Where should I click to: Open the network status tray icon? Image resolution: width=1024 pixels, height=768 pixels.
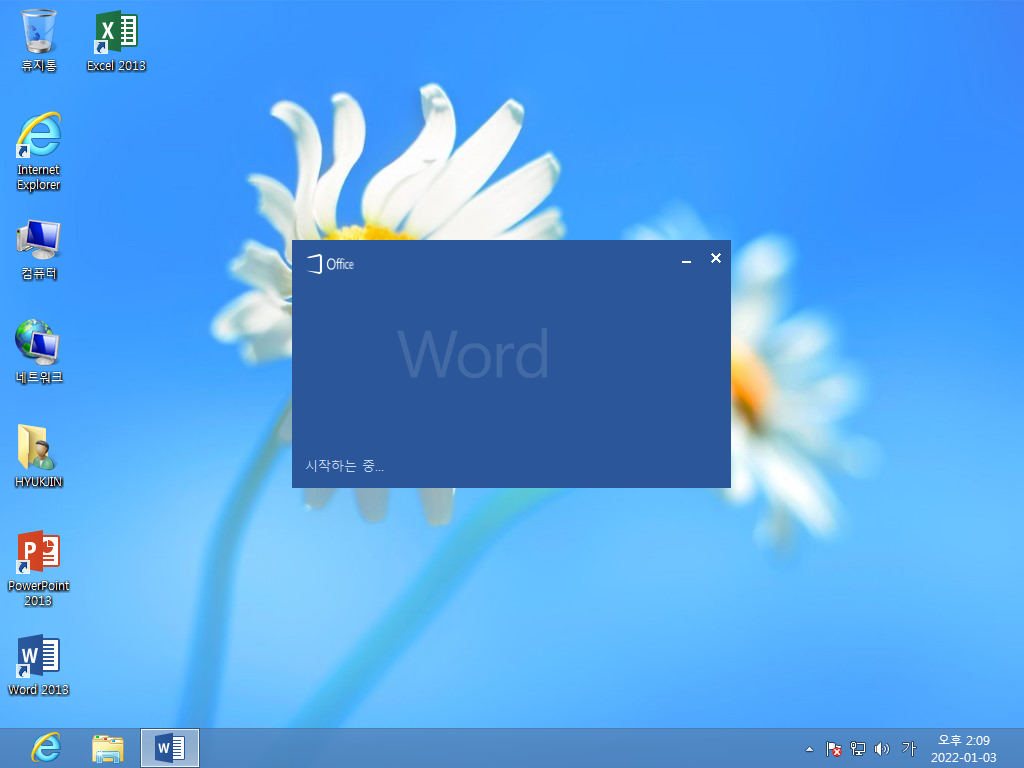point(857,749)
